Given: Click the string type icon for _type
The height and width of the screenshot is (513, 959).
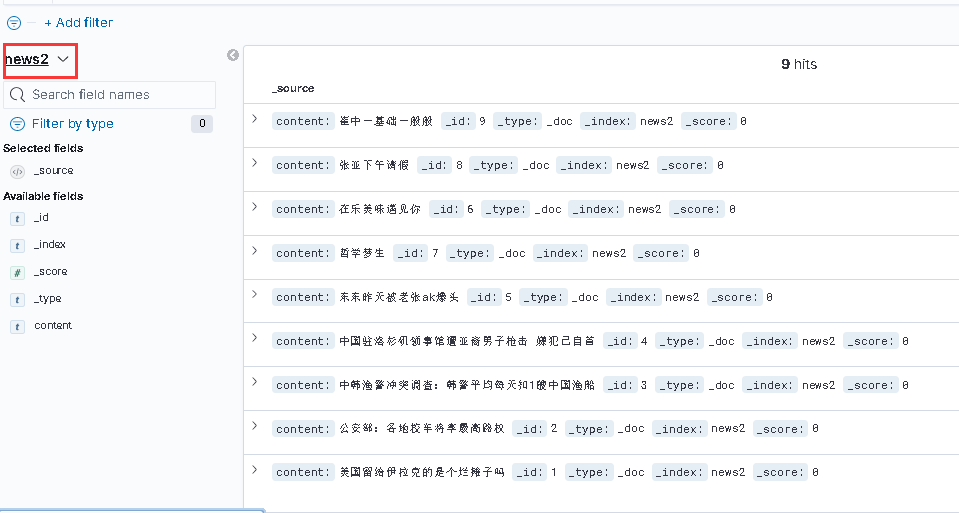Looking at the screenshot, I should point(17,300).
